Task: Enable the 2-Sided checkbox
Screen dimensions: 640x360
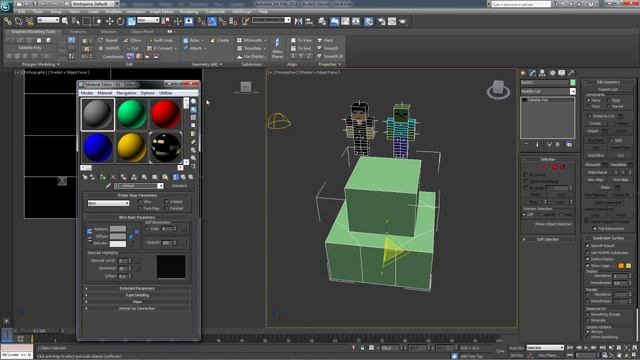Action: (x=167, y=202)
